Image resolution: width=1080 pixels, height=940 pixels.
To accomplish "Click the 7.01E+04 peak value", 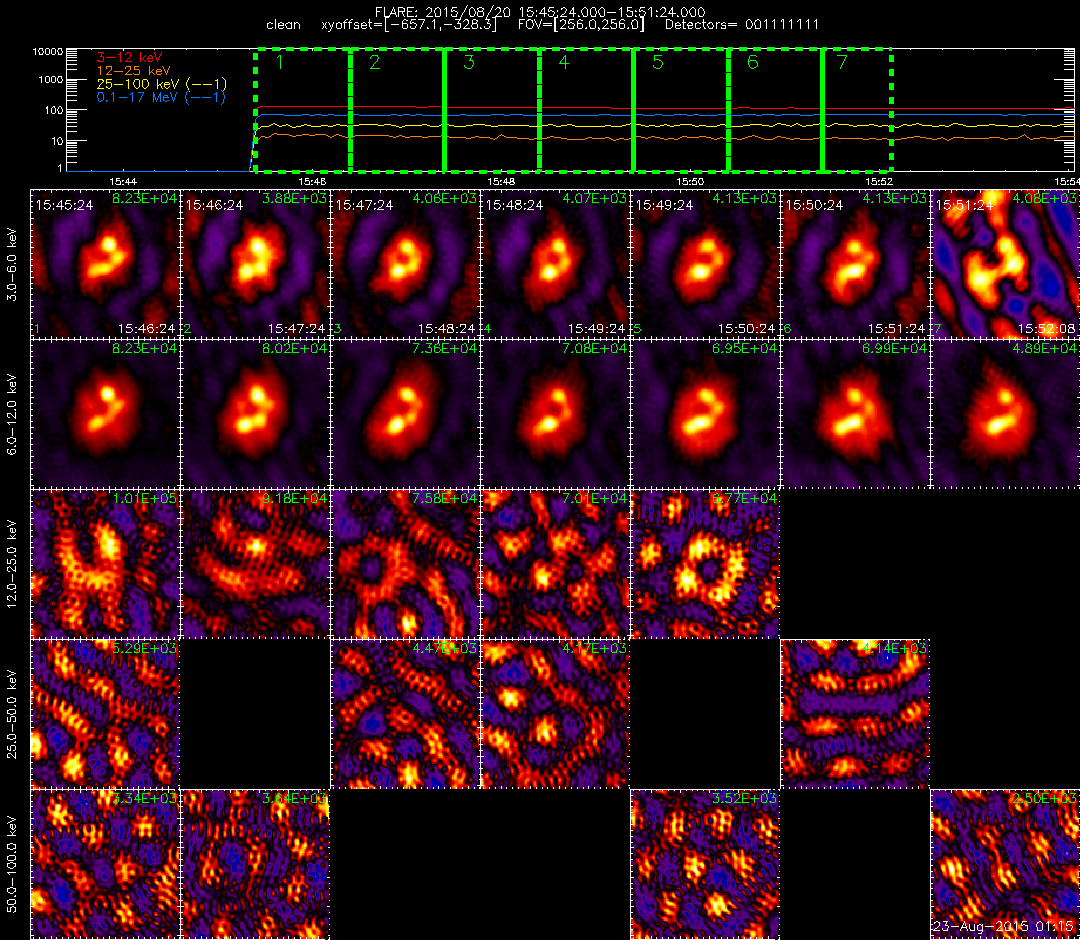I will pyautogui.click(x=595, y=498).
